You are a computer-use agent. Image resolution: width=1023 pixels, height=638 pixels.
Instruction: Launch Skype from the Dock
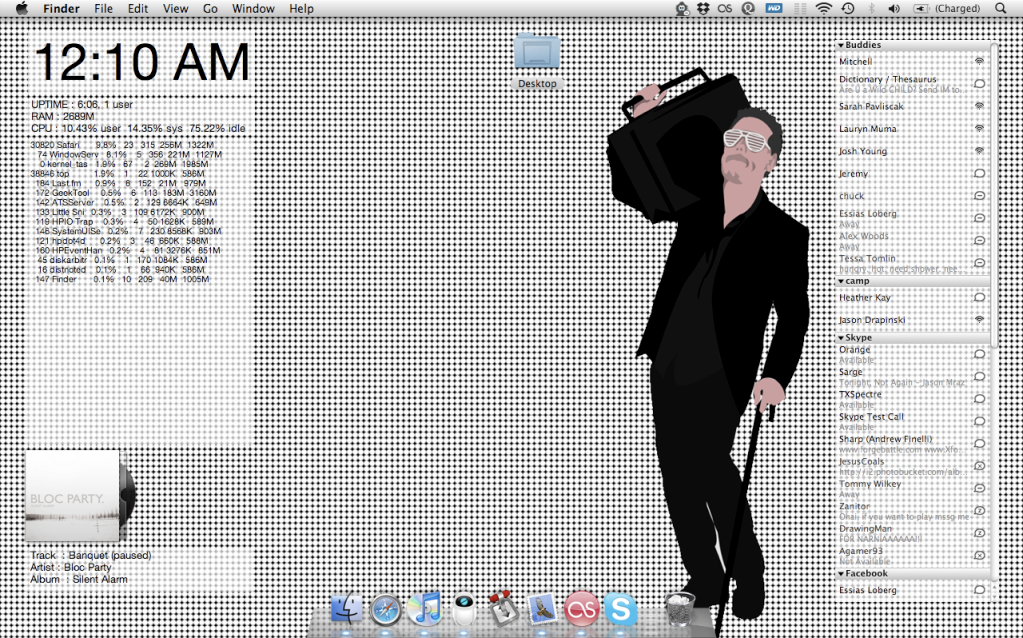620,609
